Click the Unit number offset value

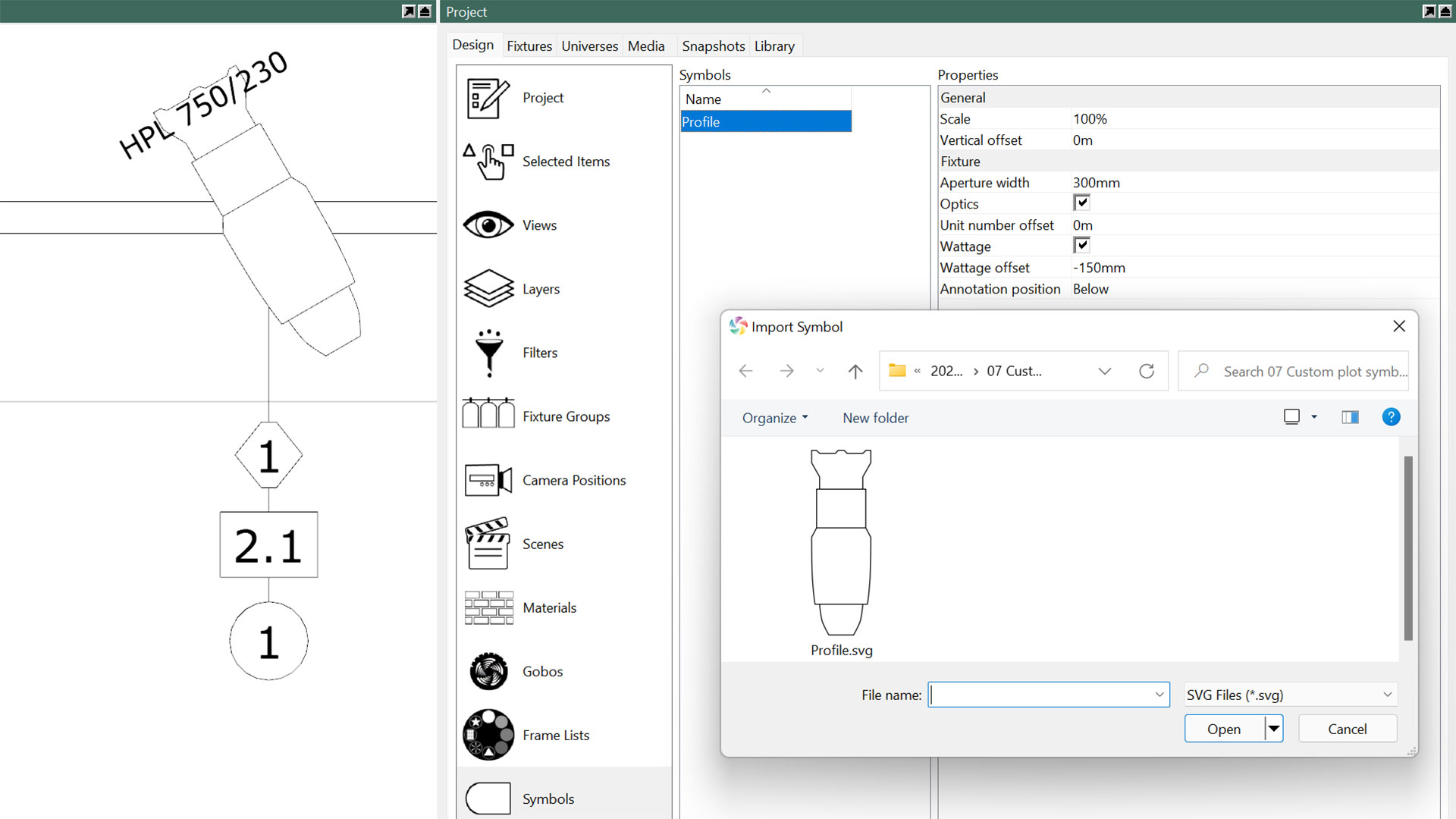[1082, 225]
